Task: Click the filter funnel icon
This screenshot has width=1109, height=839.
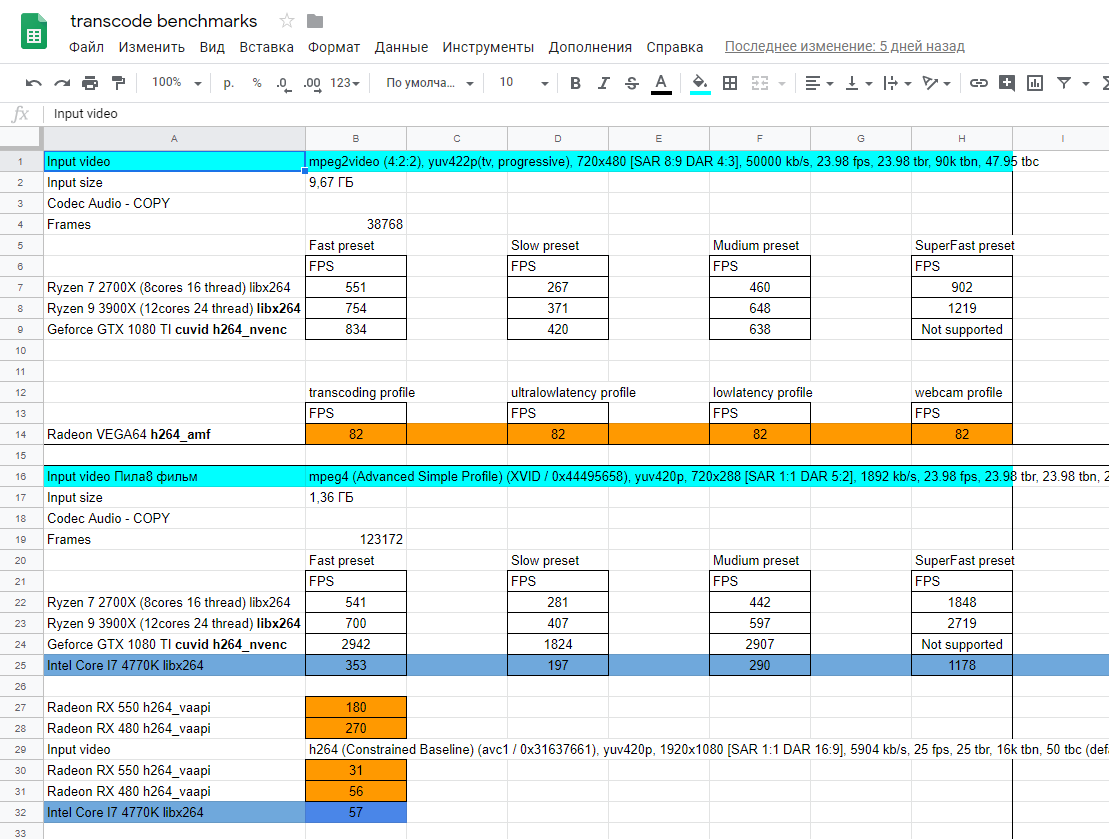Action: (1064, 83)
